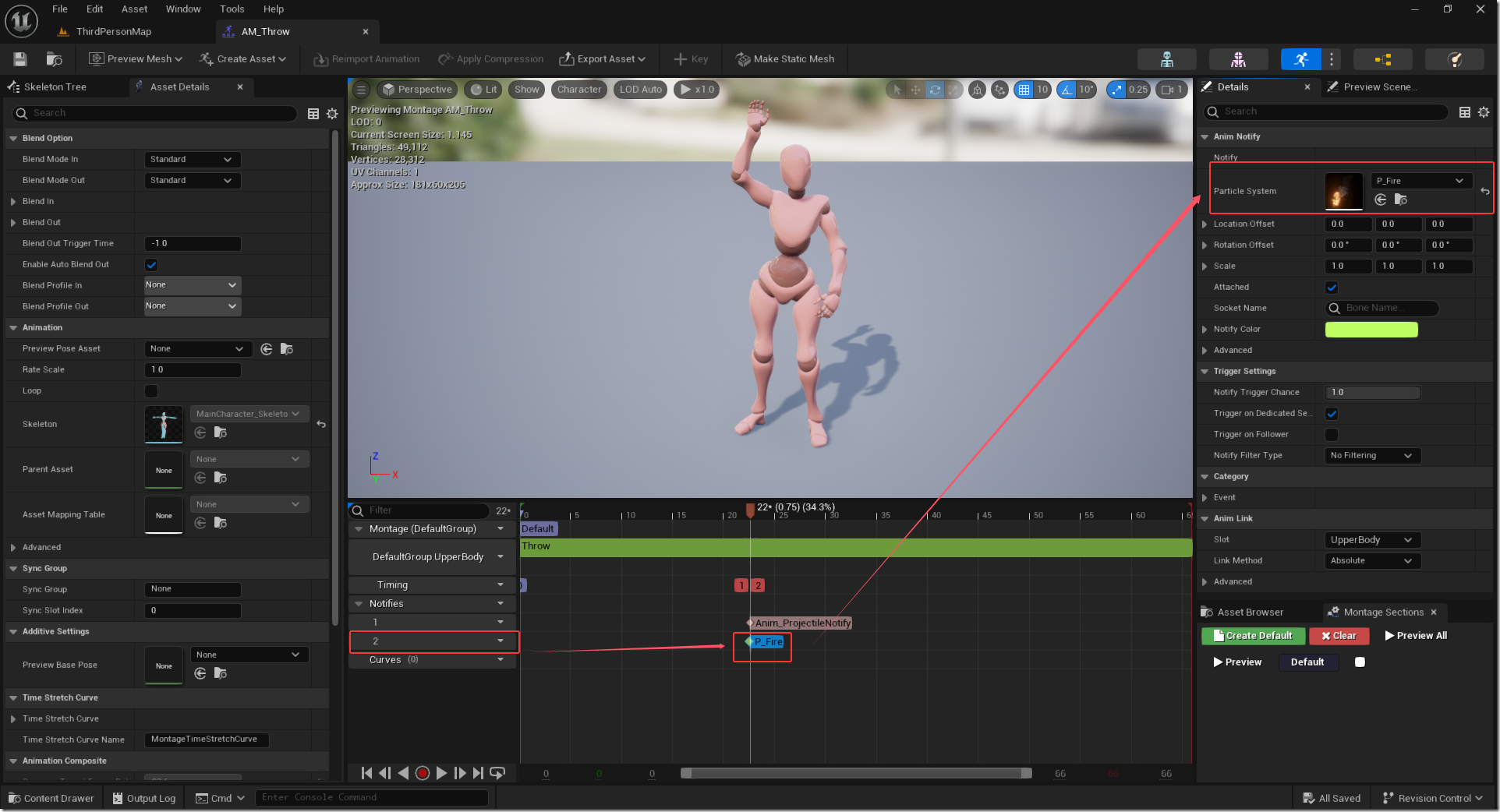Enable the Trigger on Follower checkbox
This screenshot has height=812, width=1500.
(x=1332, y=435)
